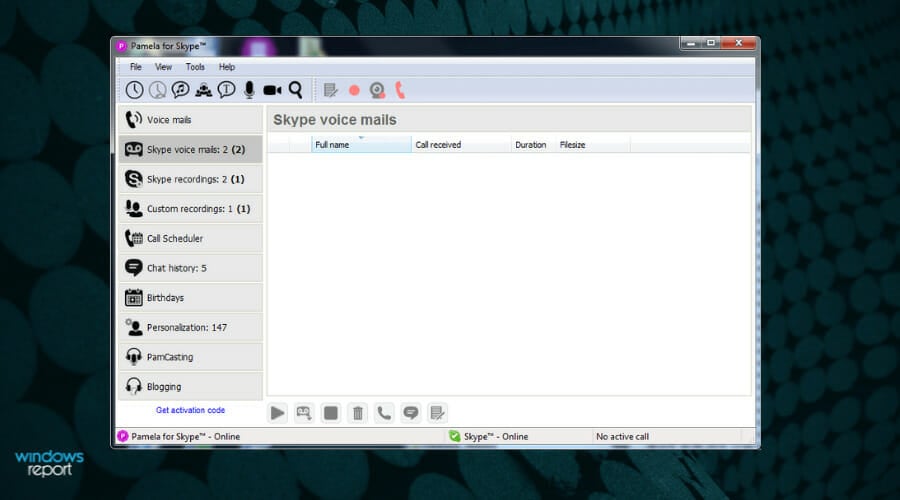This screenshot has width=900, height=500.
Task: Click the purple Pamela status bar icon
Action: (x=122, y=436)
